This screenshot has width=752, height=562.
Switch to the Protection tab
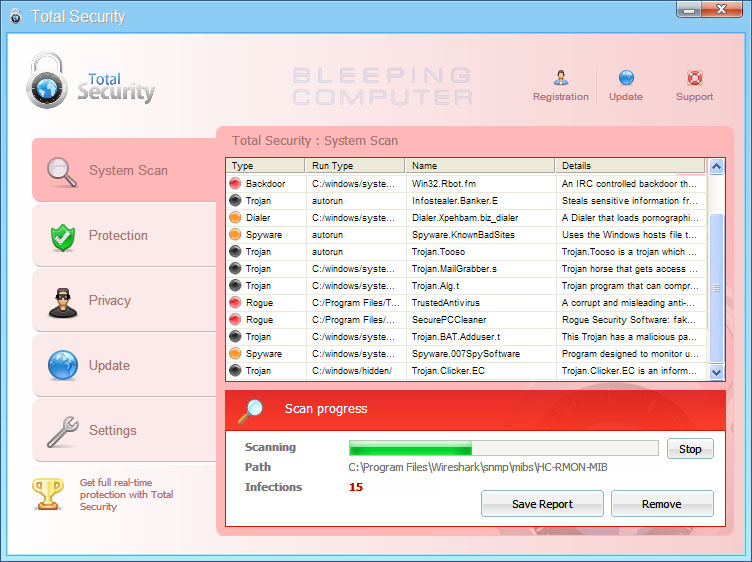124,235
